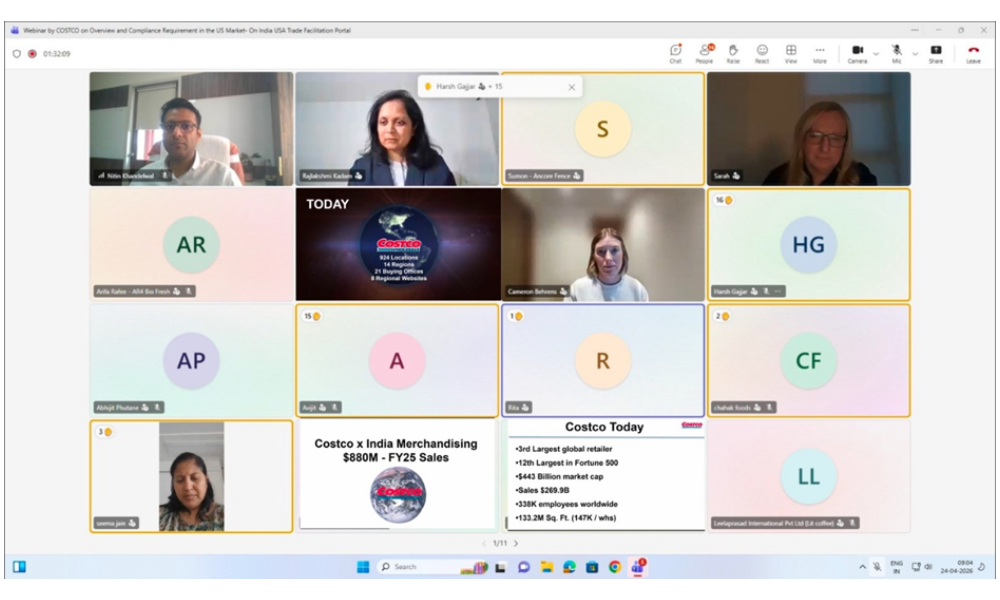Open Google Chrome from the taskbar
1000x600 pixels.
coord(614,567)
